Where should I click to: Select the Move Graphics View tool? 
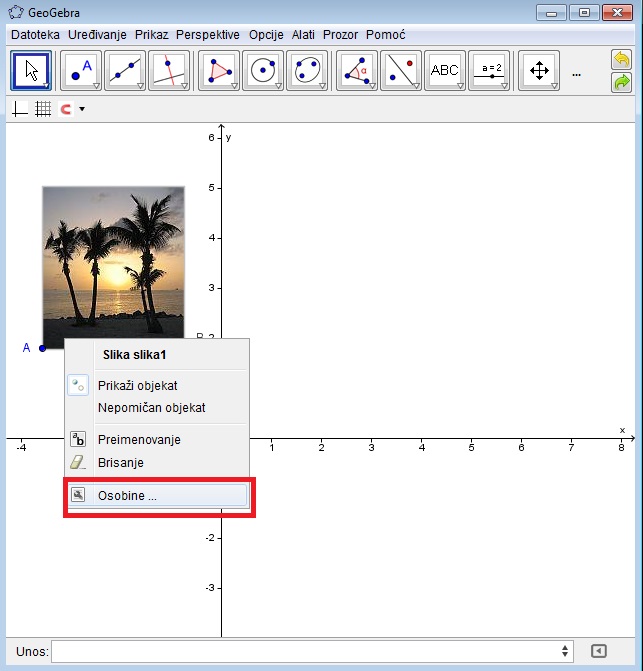[539, 71]
